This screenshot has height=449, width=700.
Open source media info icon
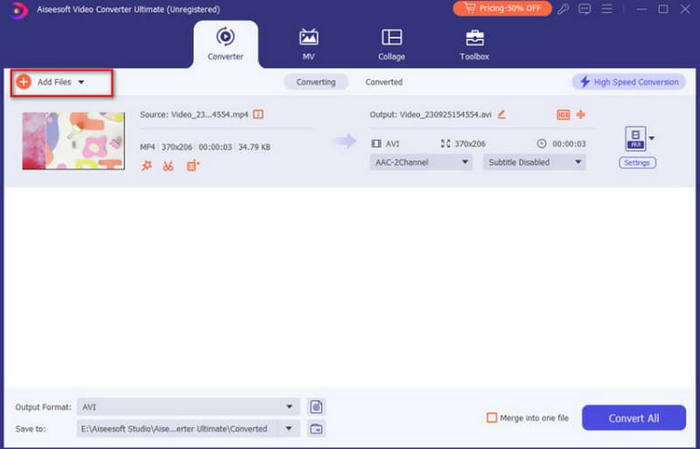pyautogui.click(x=258, y=114)
